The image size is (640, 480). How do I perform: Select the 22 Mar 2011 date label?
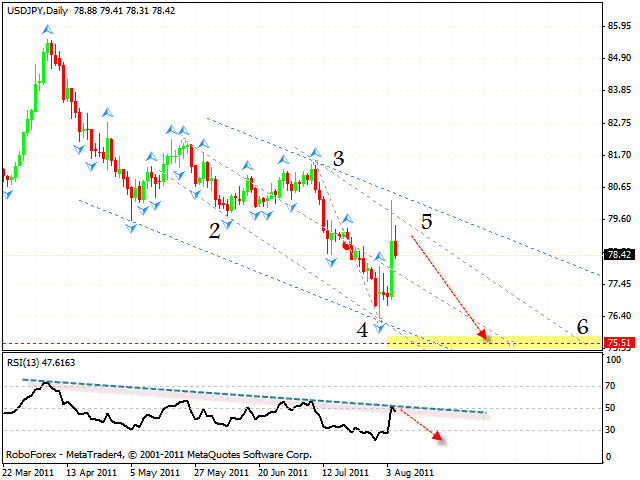pos(28,470)
